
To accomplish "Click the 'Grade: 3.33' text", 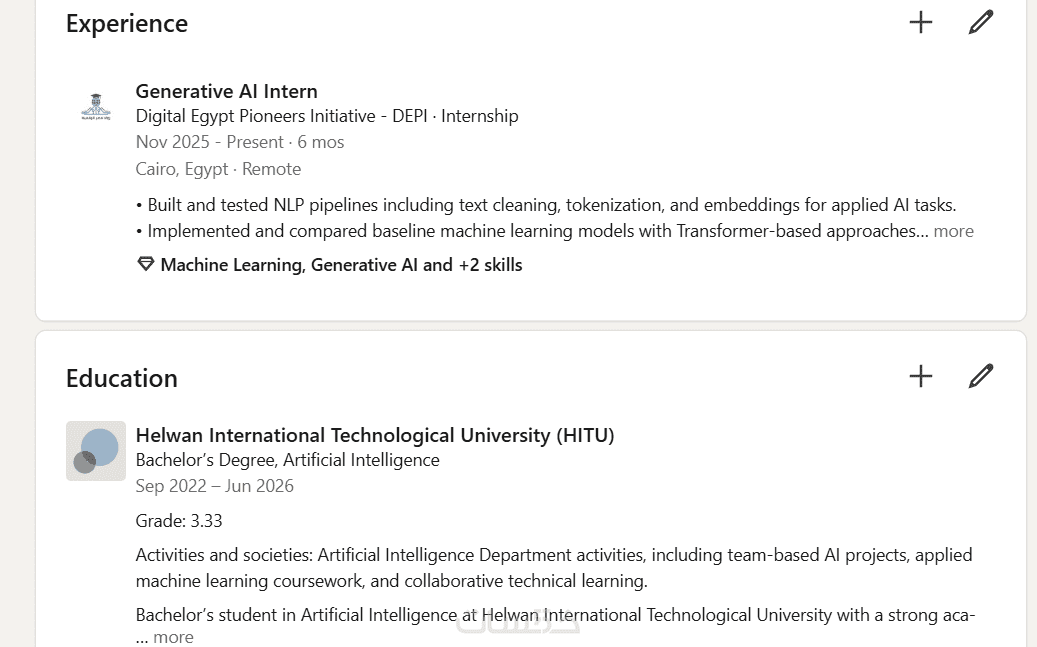I will (x=179, y=521).
